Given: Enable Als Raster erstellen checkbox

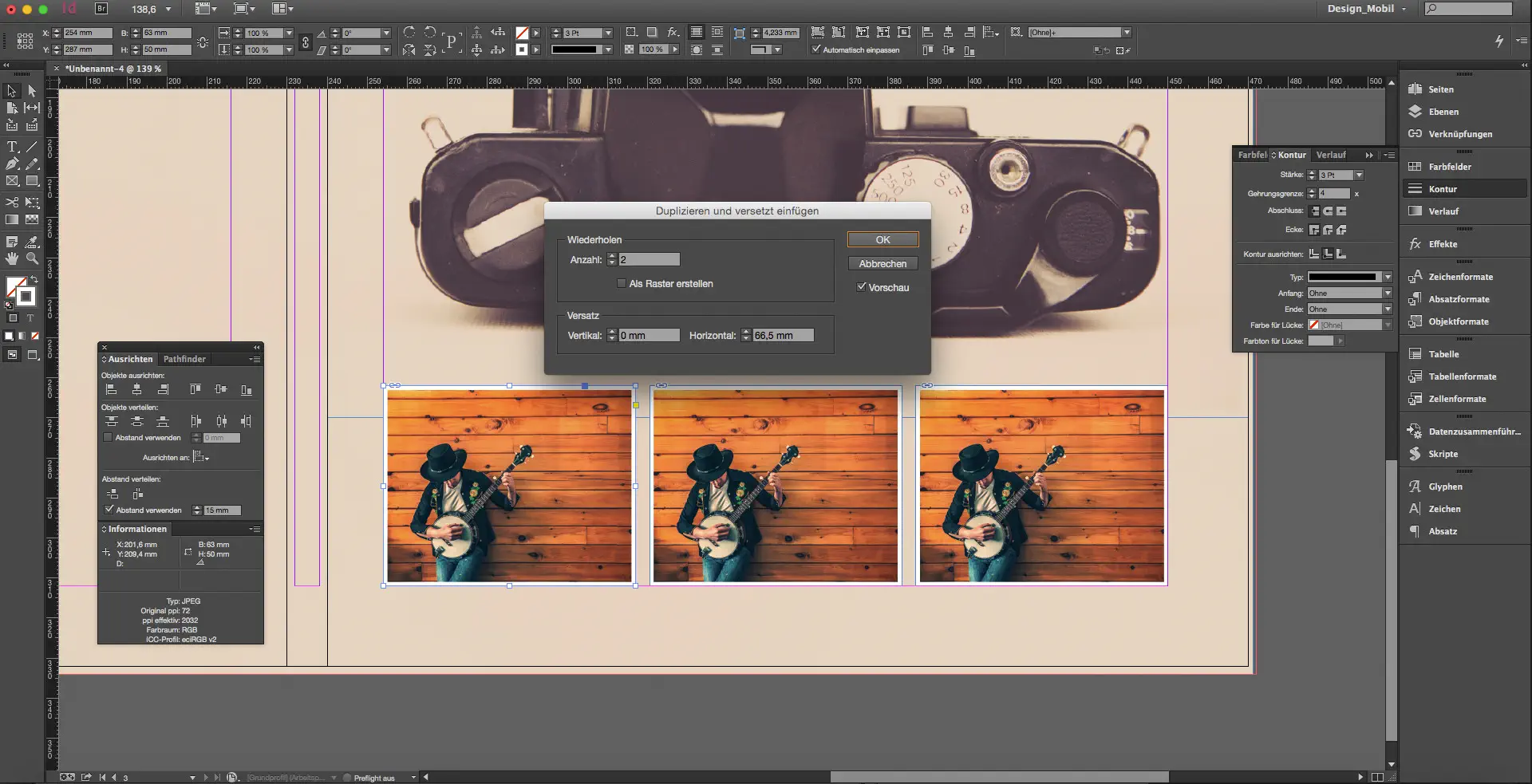Looking at the screenshot, I should (622, 284).
